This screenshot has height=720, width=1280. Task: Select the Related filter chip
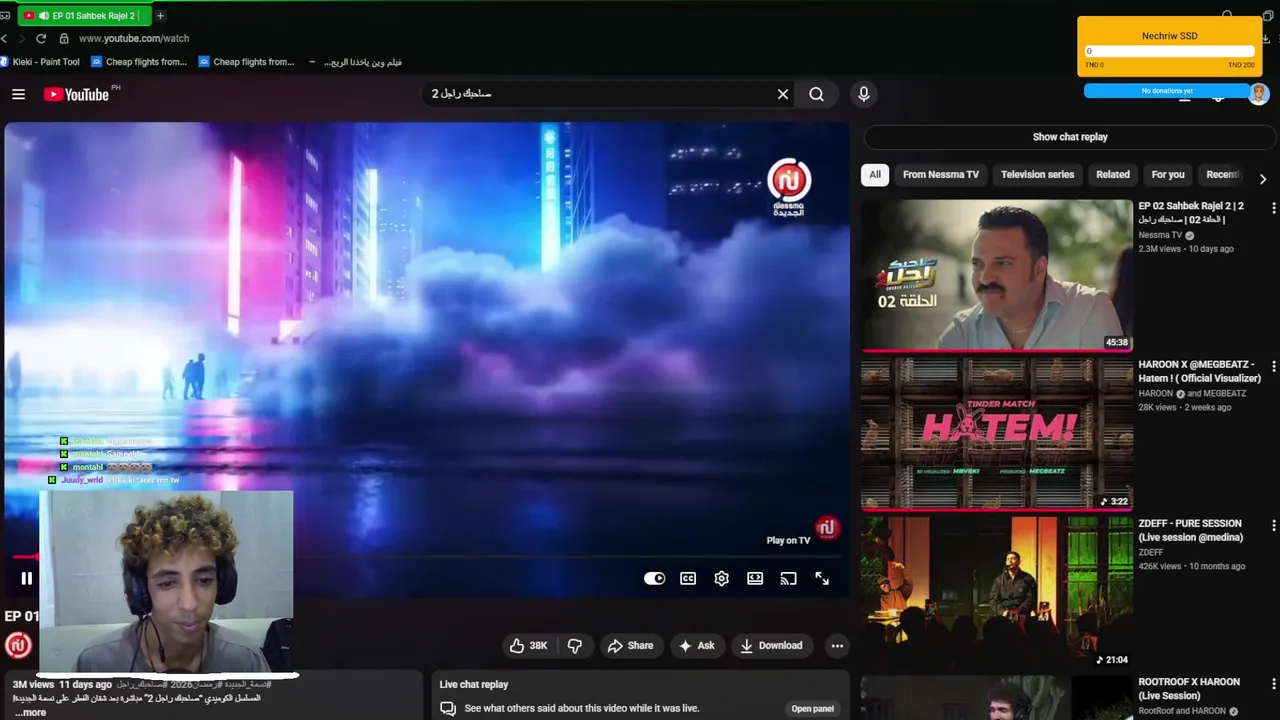[1113, 174]
